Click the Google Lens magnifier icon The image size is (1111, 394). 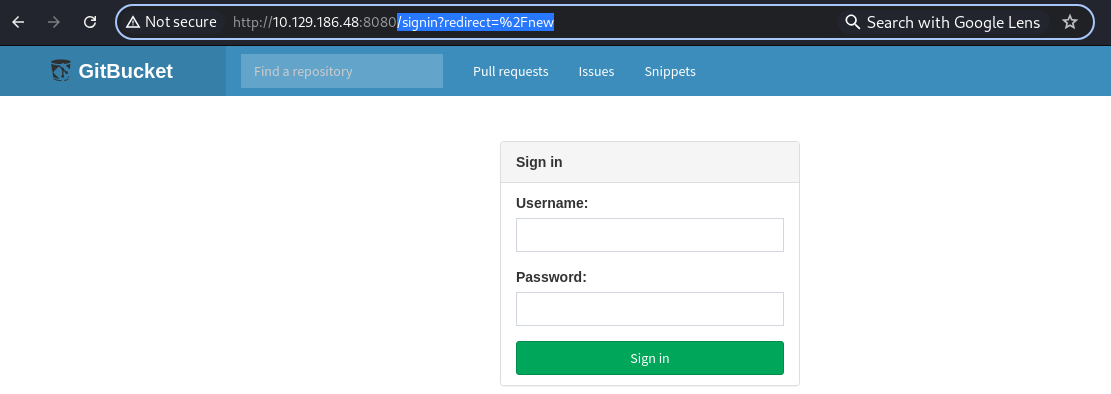coord(853,22)
